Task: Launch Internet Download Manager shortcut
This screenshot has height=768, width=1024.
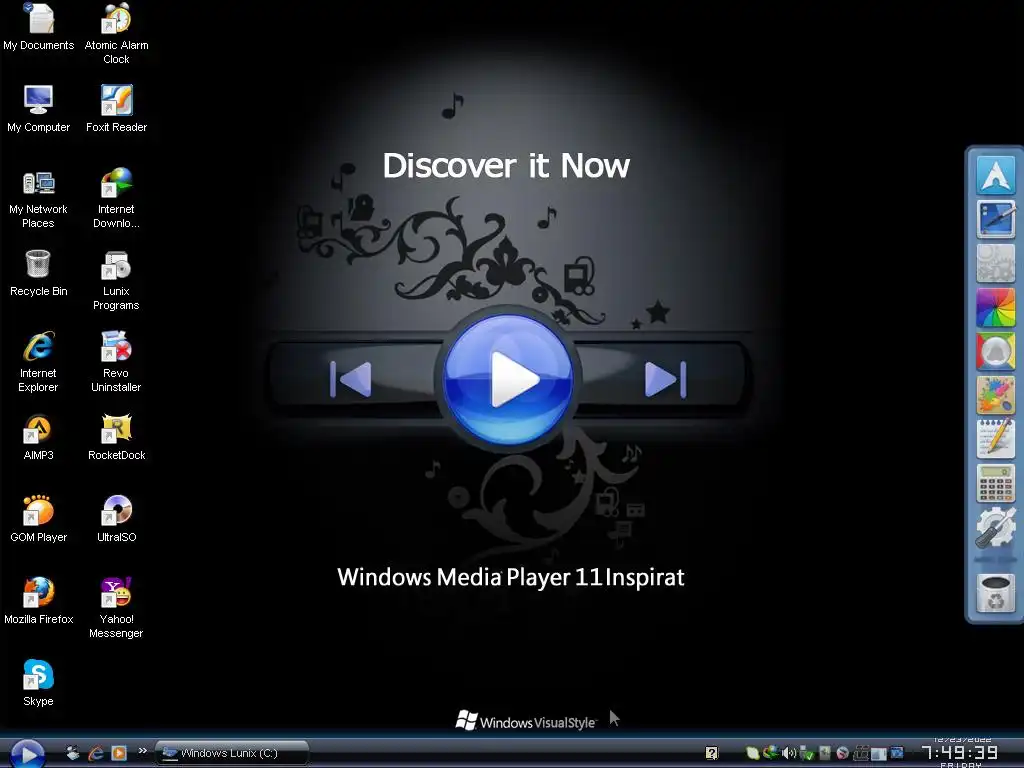Action: click(116, 199)
